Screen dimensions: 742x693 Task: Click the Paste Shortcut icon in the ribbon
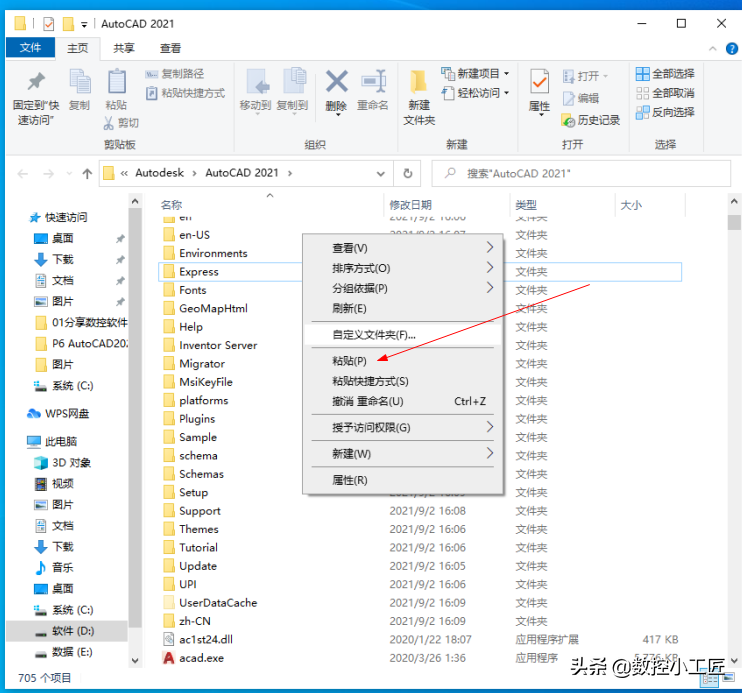(x=151, y=93)
